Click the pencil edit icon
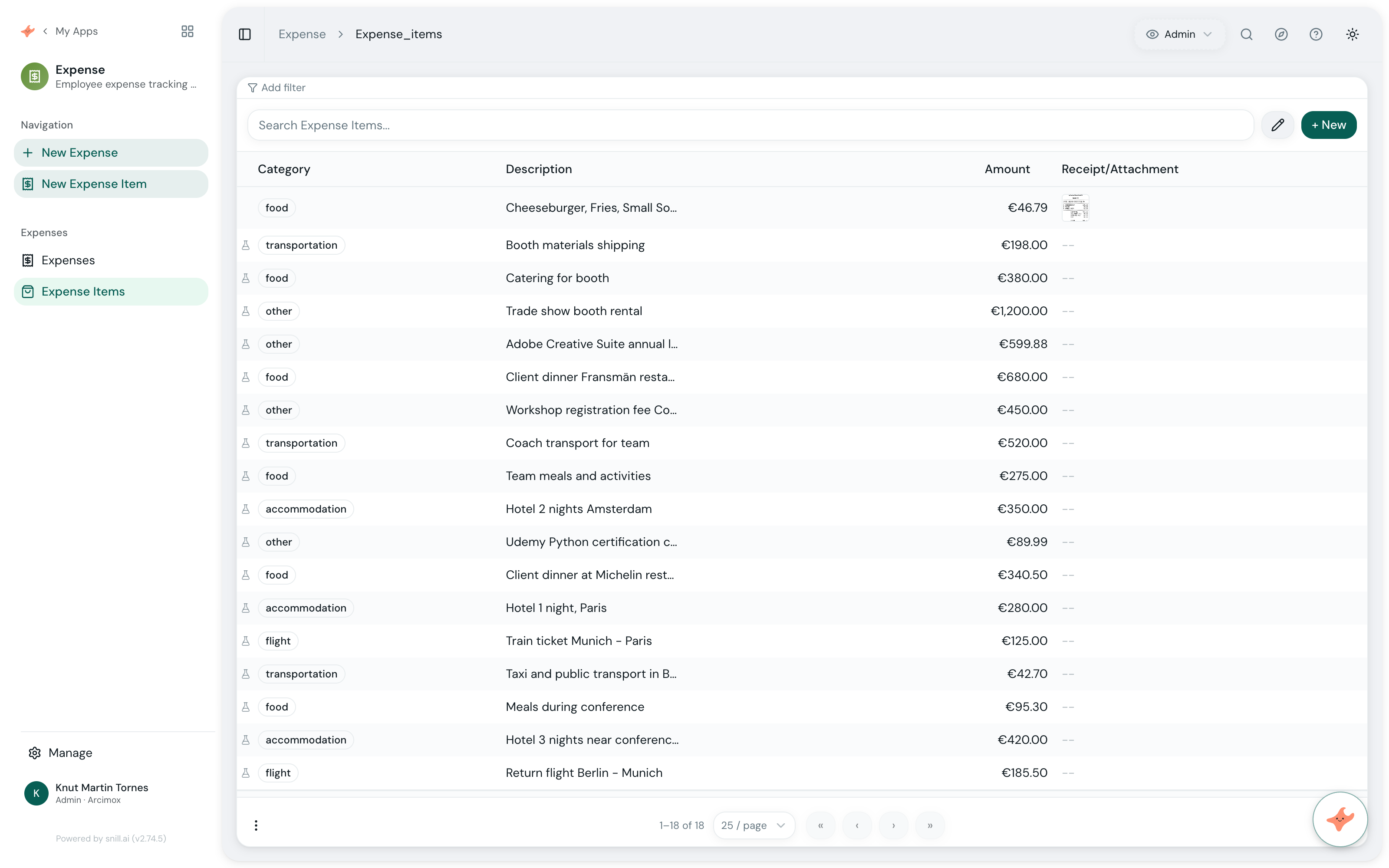1389x868 pixels. coord(1277,125)
